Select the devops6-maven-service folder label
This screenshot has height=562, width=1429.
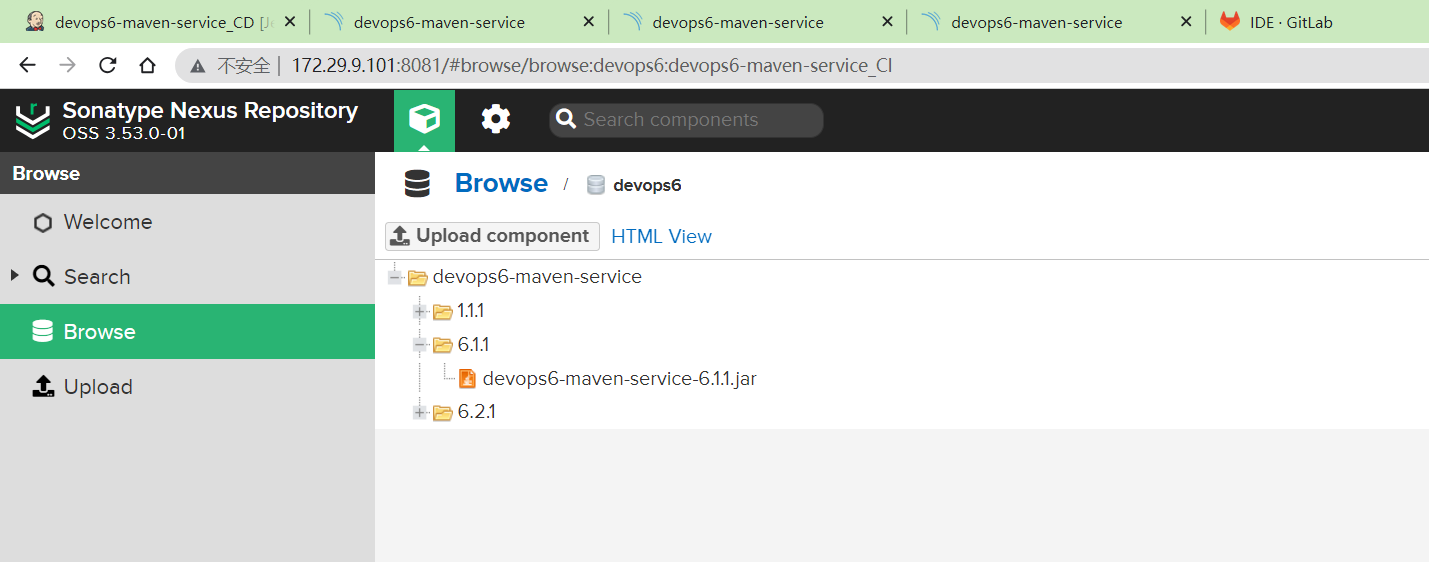537,277
